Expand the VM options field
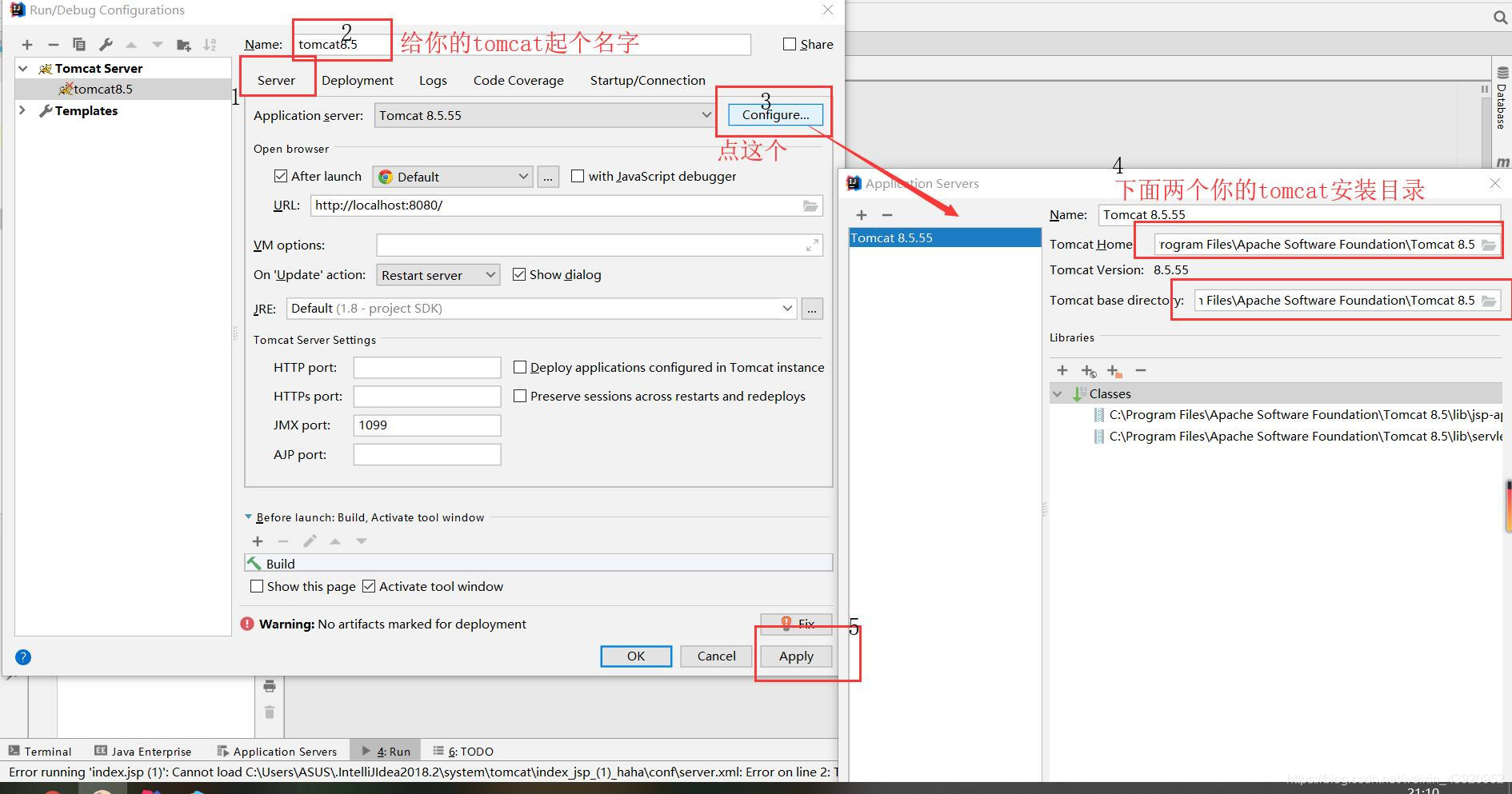This screenshot has height=794, width=1512. click(x=812, y=245)
